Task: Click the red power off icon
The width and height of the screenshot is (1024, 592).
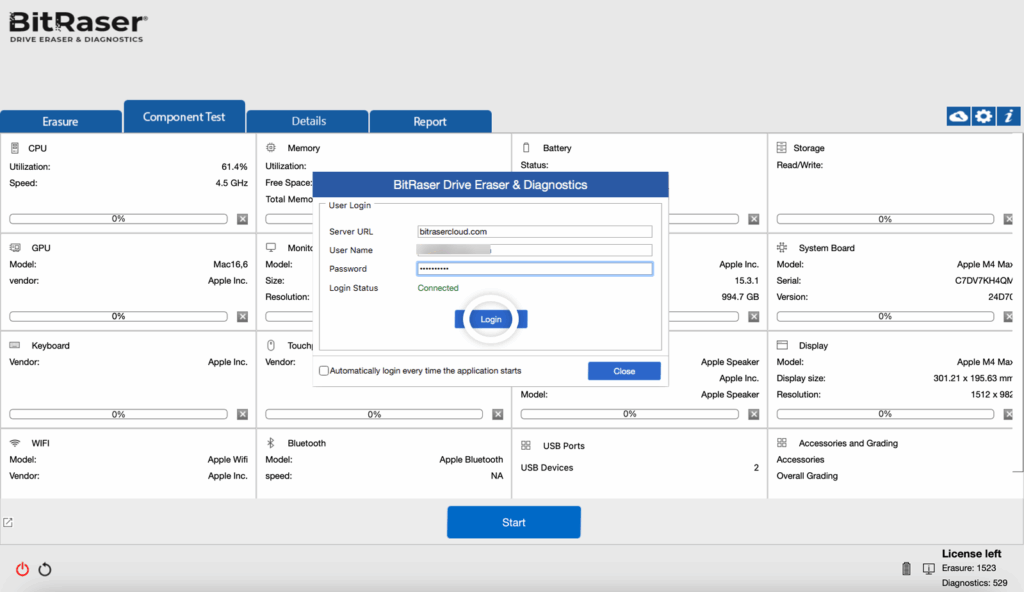Action: click(x=22, y=569)
